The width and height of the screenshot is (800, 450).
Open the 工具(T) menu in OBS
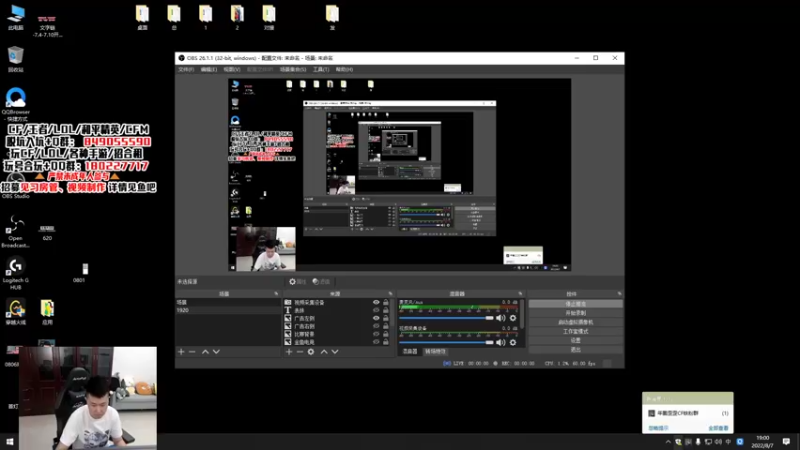coord(321,69)
